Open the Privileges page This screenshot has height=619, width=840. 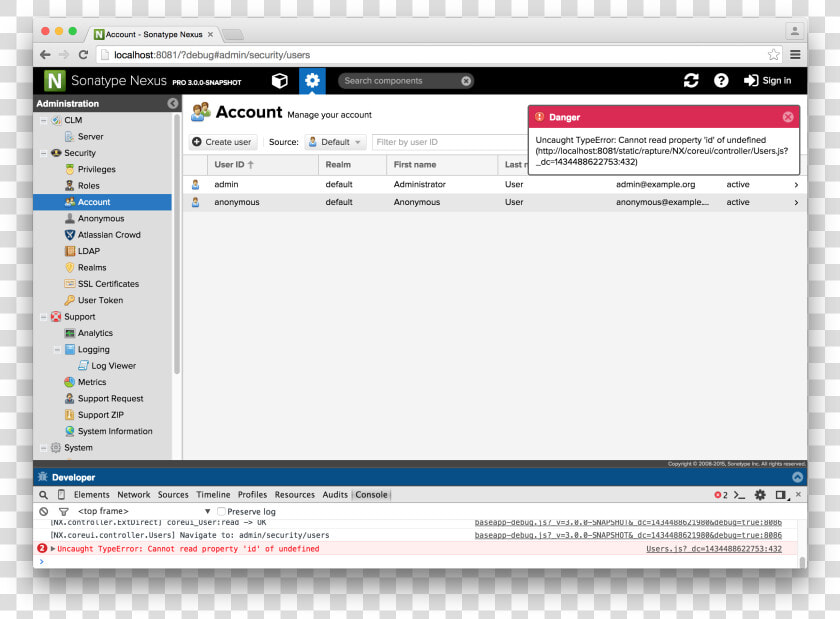[x=90, y=169]
